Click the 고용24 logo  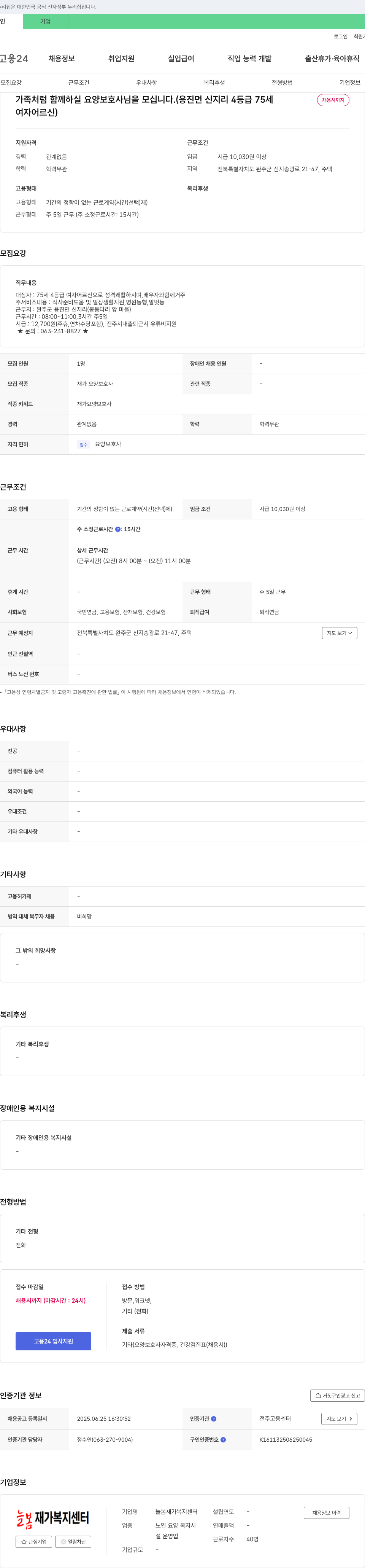tap(13, 59)
